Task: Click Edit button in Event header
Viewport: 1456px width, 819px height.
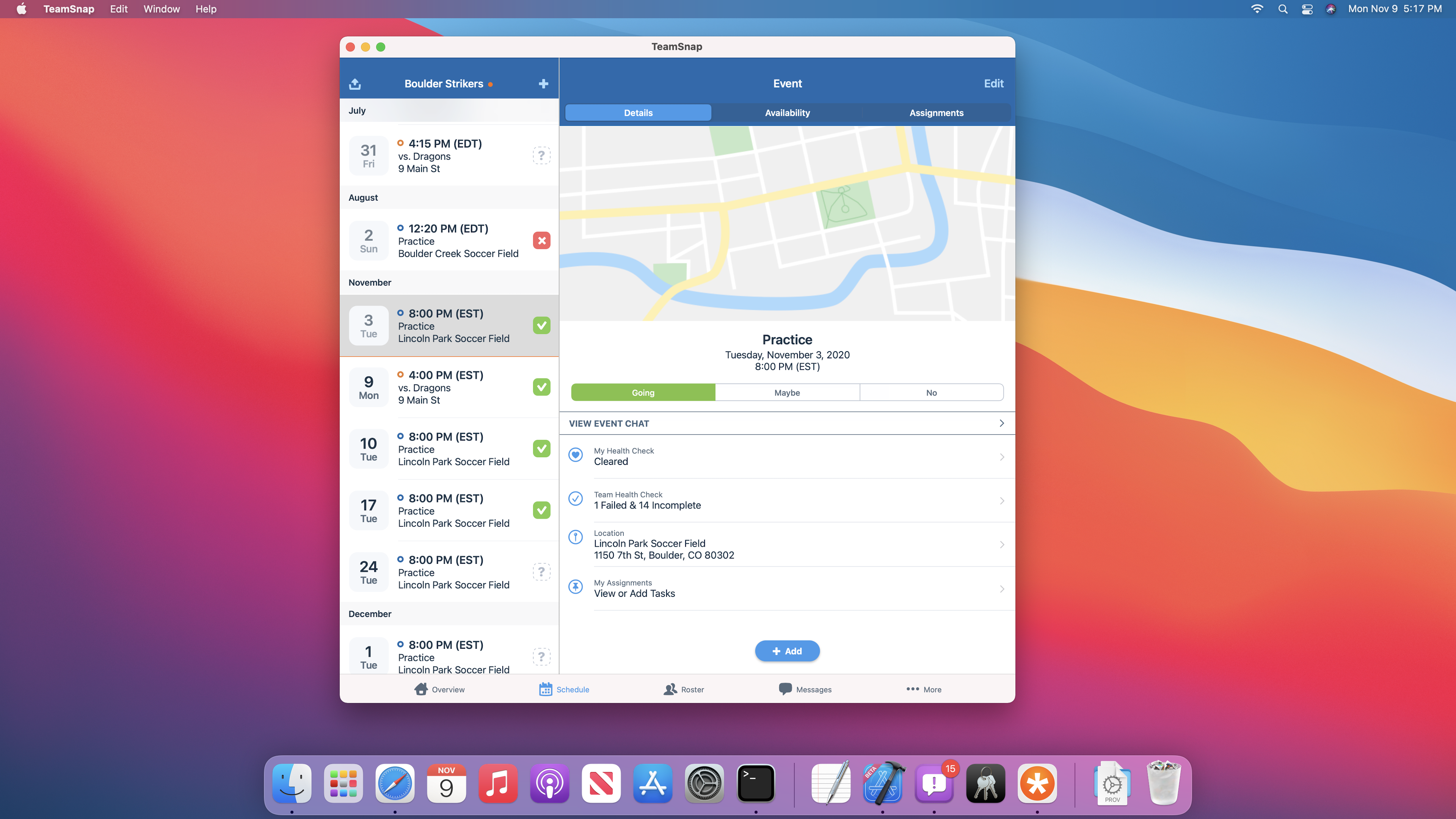Action: click(x=993, y=84)
